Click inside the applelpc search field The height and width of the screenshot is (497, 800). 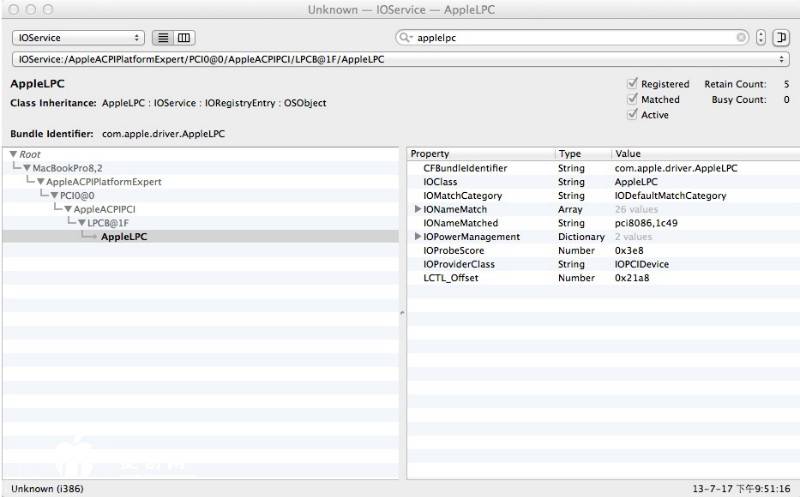pos(570,38)
